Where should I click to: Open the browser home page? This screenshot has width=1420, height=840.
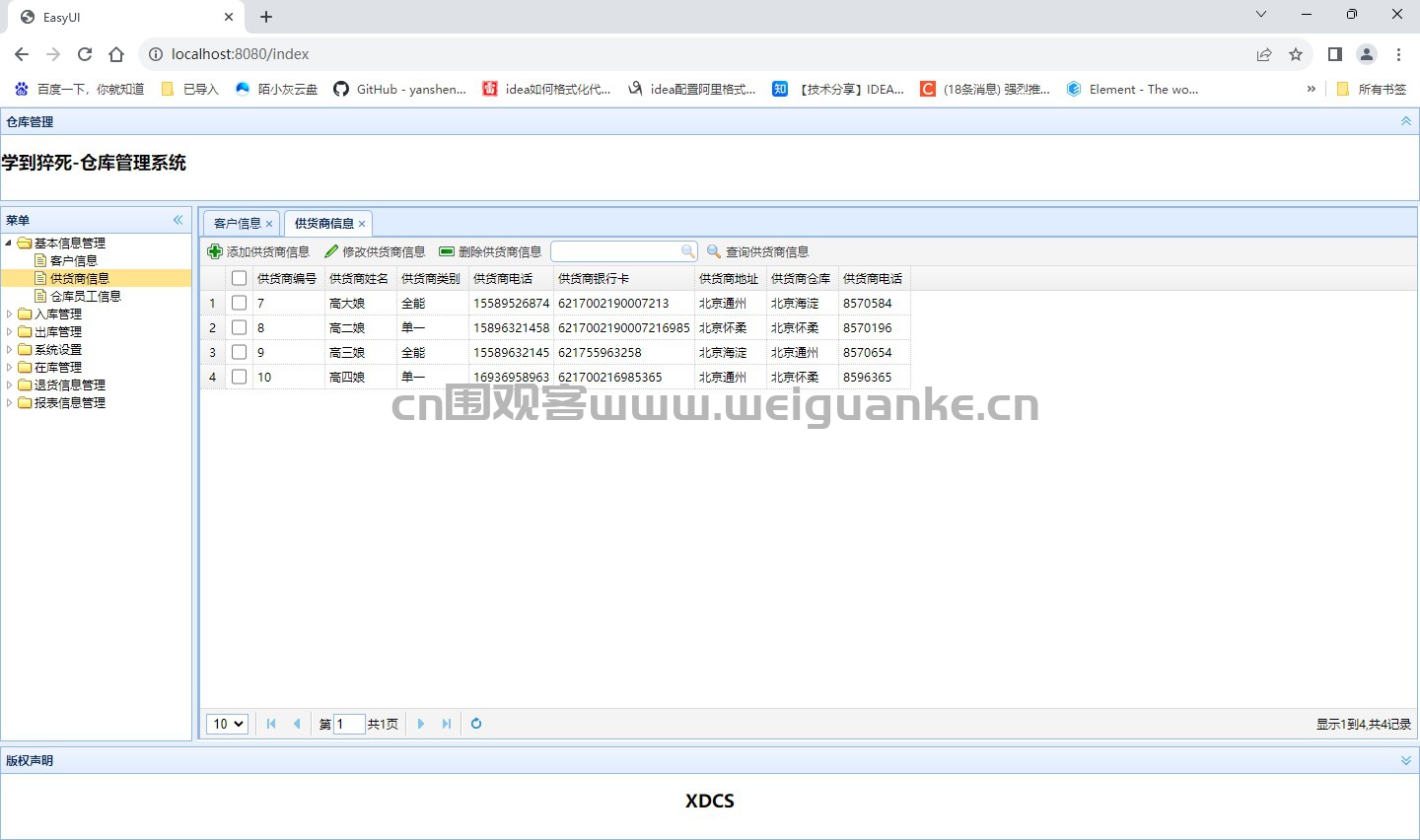pyautogui.click(x=116, y=54)
